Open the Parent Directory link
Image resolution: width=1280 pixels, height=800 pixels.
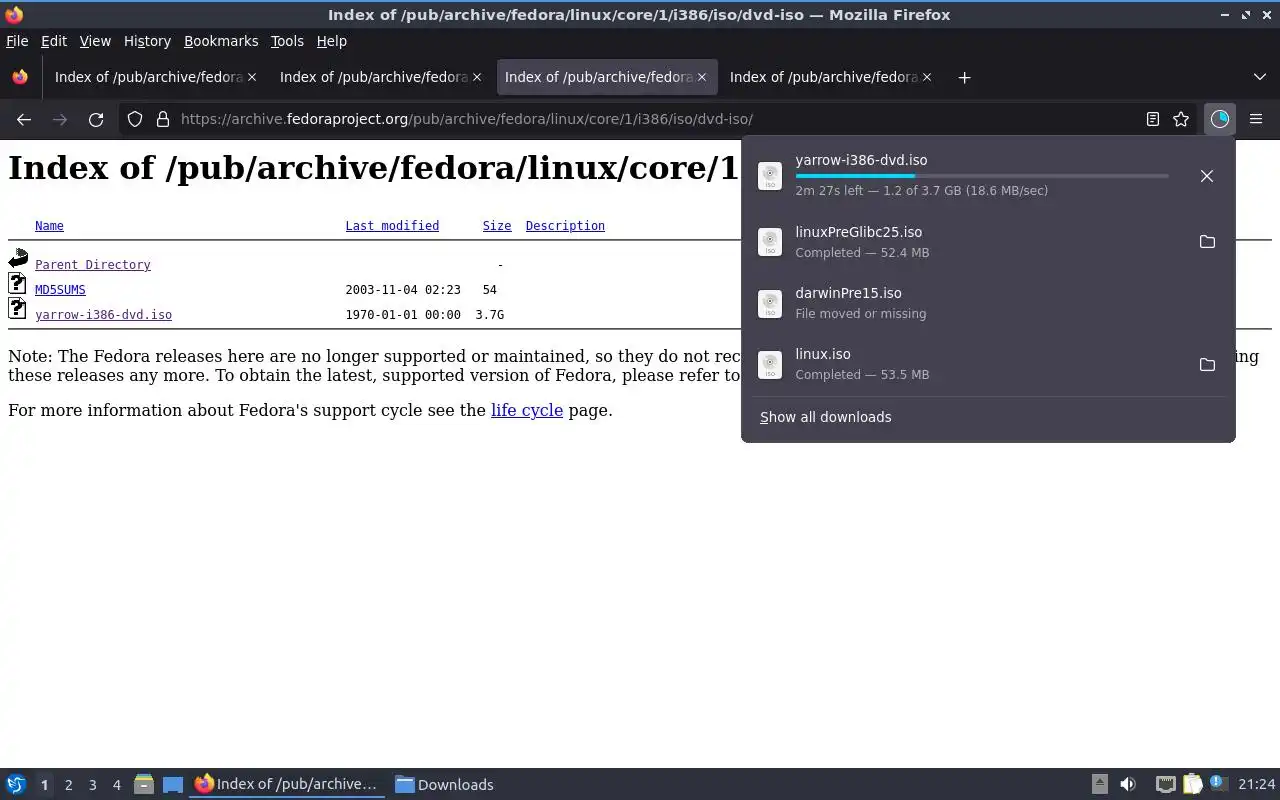[x=93, y=265]
